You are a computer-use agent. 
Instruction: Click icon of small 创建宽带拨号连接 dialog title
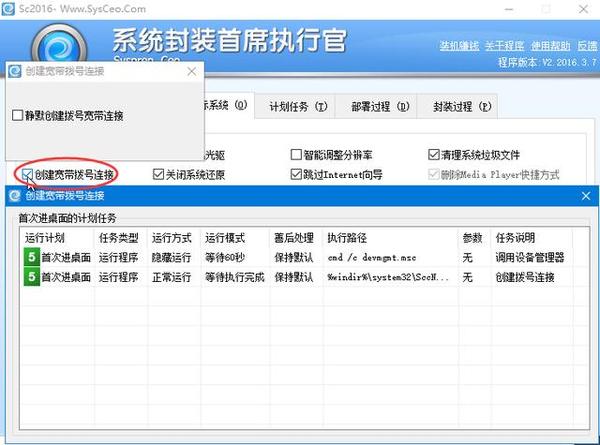15,71
